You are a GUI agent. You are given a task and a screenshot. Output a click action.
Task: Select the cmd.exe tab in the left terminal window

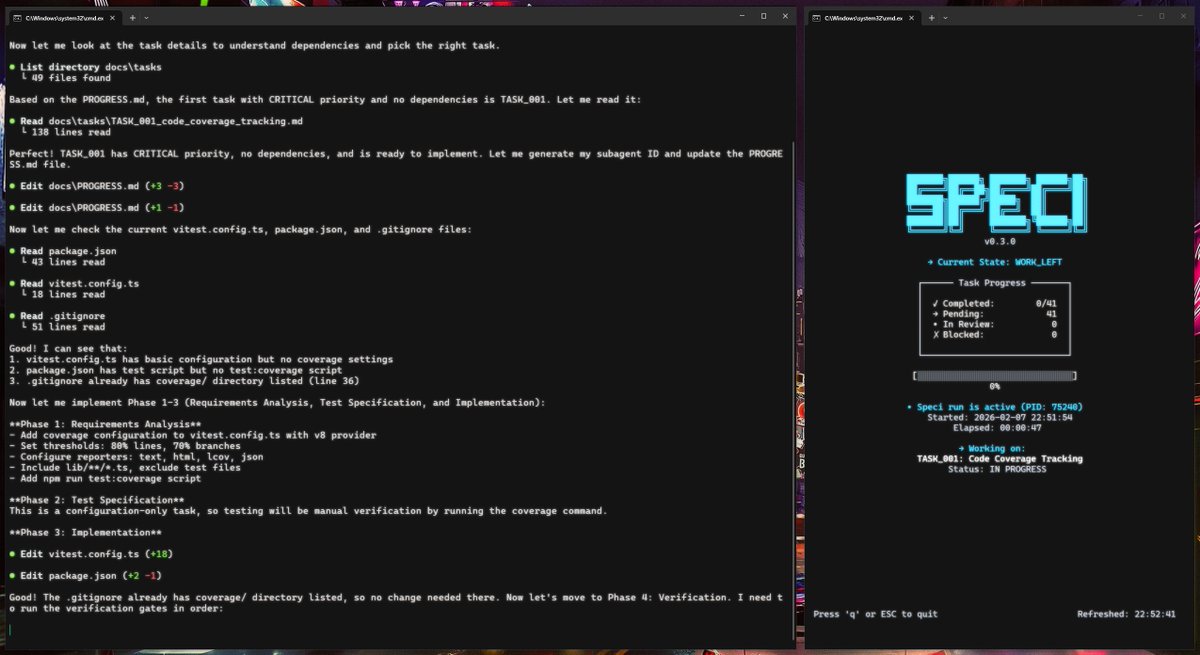tap(64, 17)
